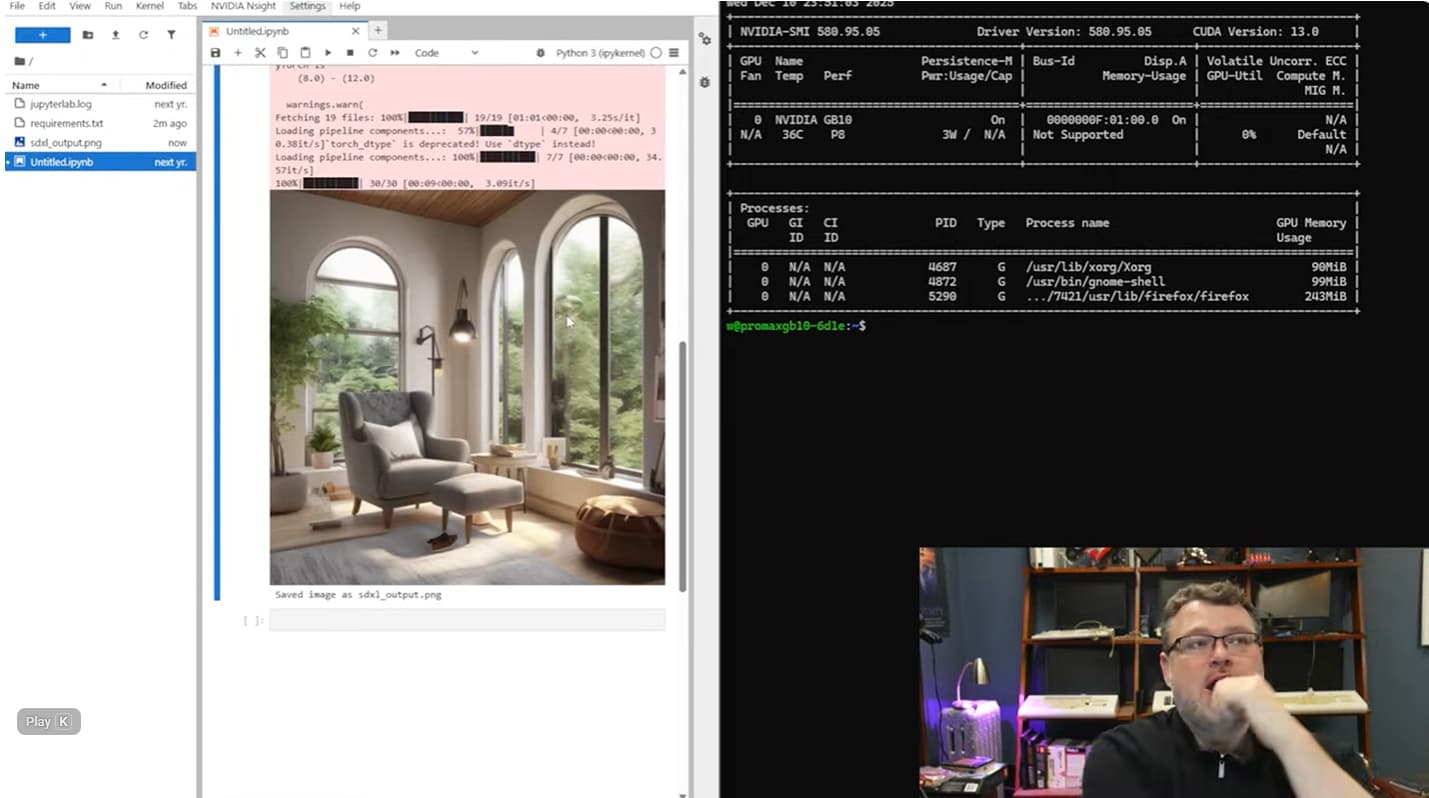This screenshot has width=1429, height=798.
Task: Open the Kernel menu
Action: click(x=149, y=6)
